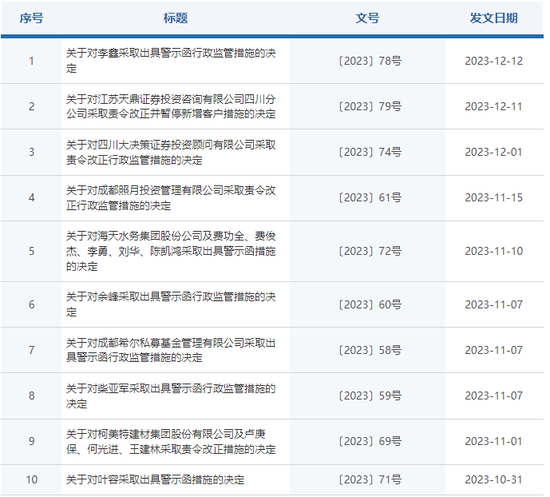Click the 文号 column header

[367, 18]
